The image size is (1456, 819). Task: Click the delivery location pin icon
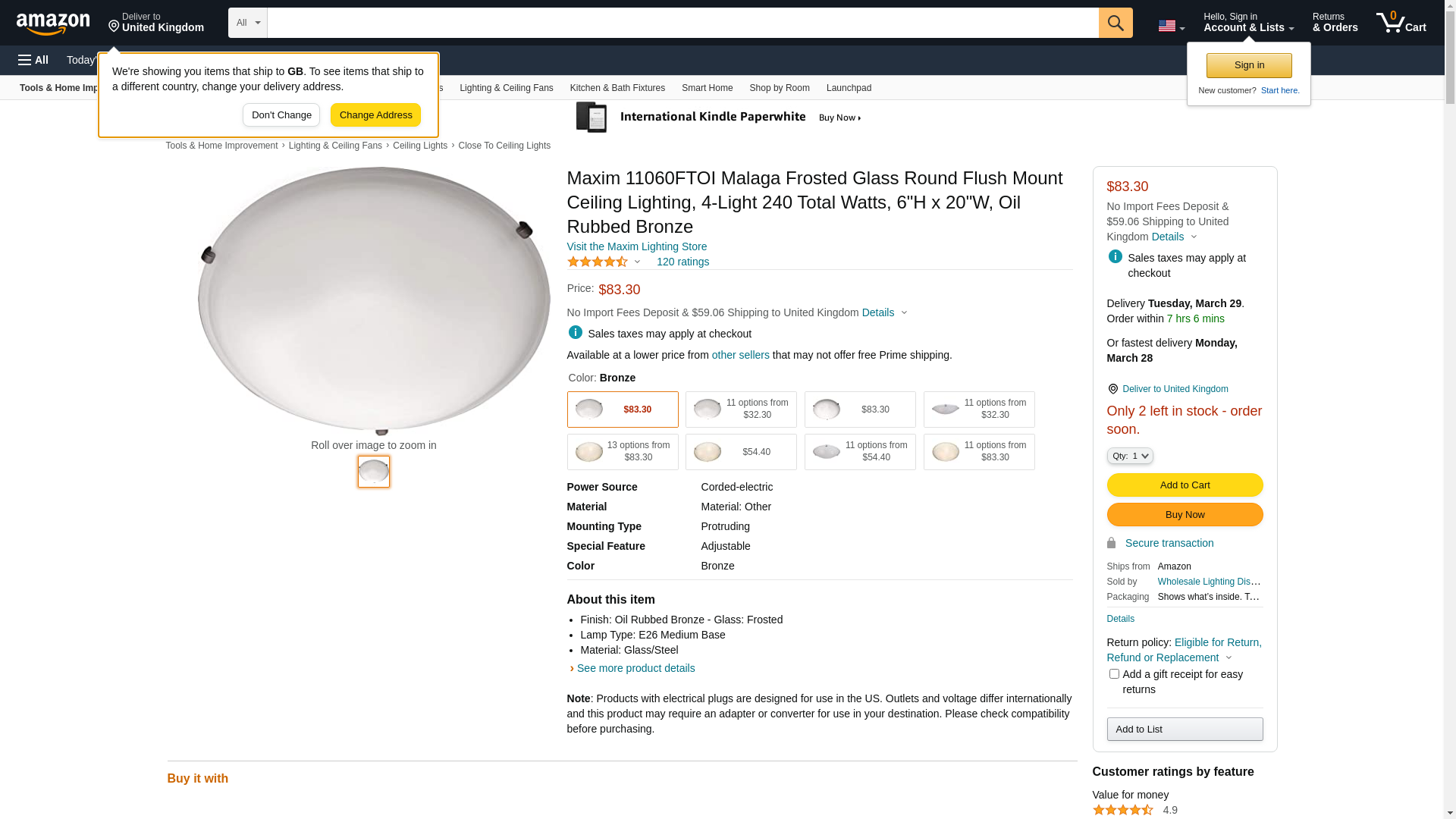(x=114, y=27)
